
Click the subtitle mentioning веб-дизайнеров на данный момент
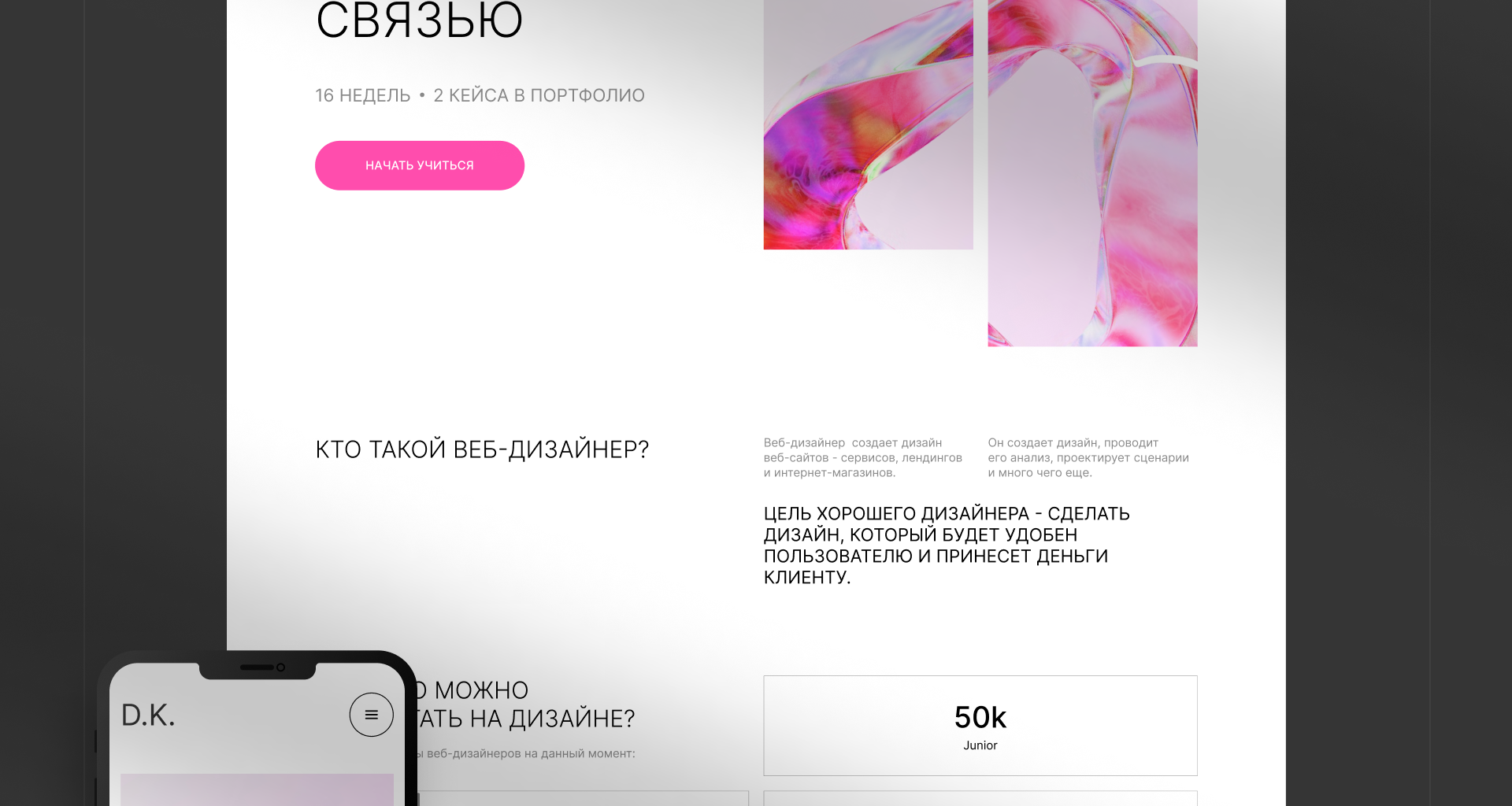coord(526,753)
